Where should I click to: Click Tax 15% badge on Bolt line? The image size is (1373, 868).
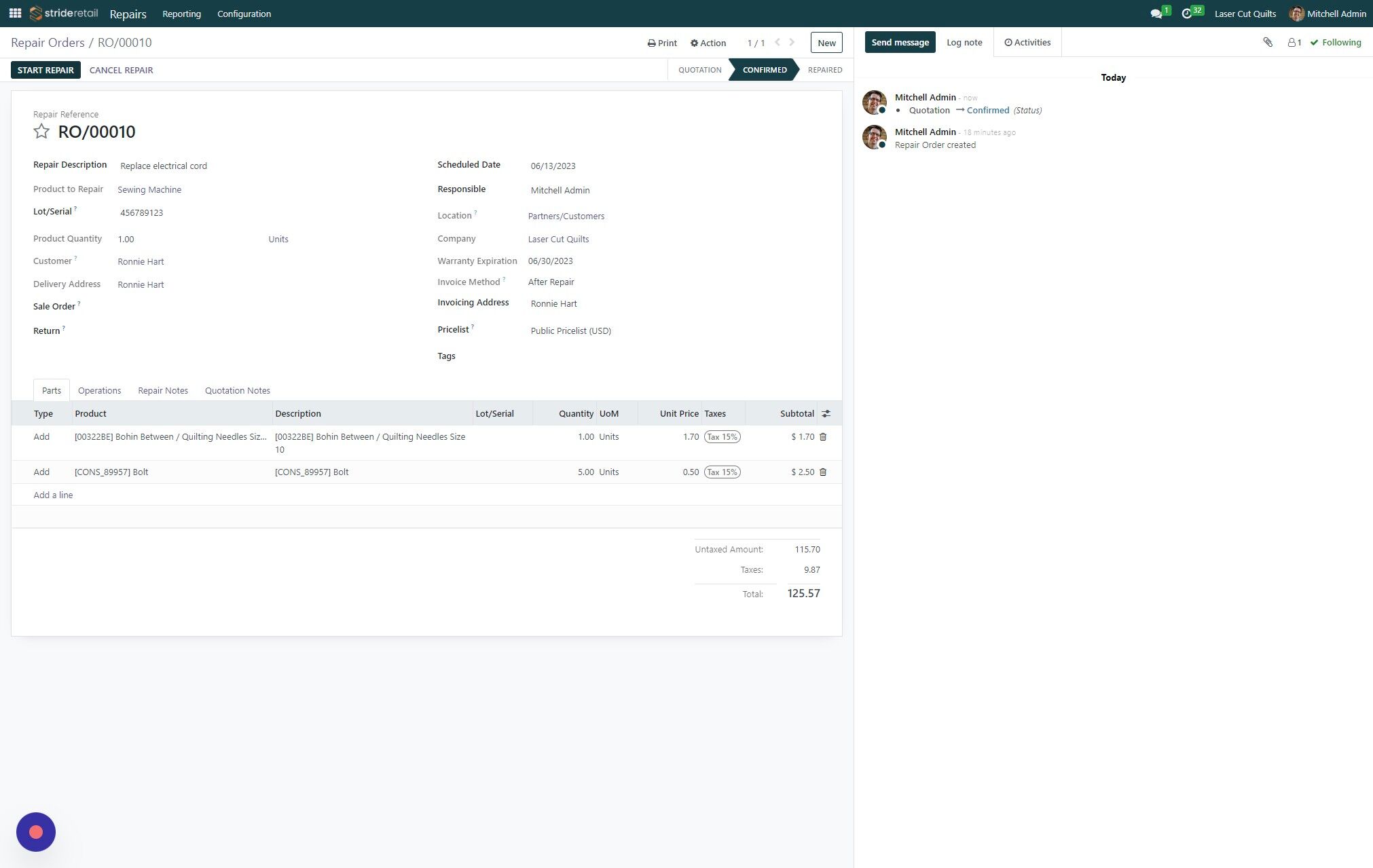click(x=722, y=472)
